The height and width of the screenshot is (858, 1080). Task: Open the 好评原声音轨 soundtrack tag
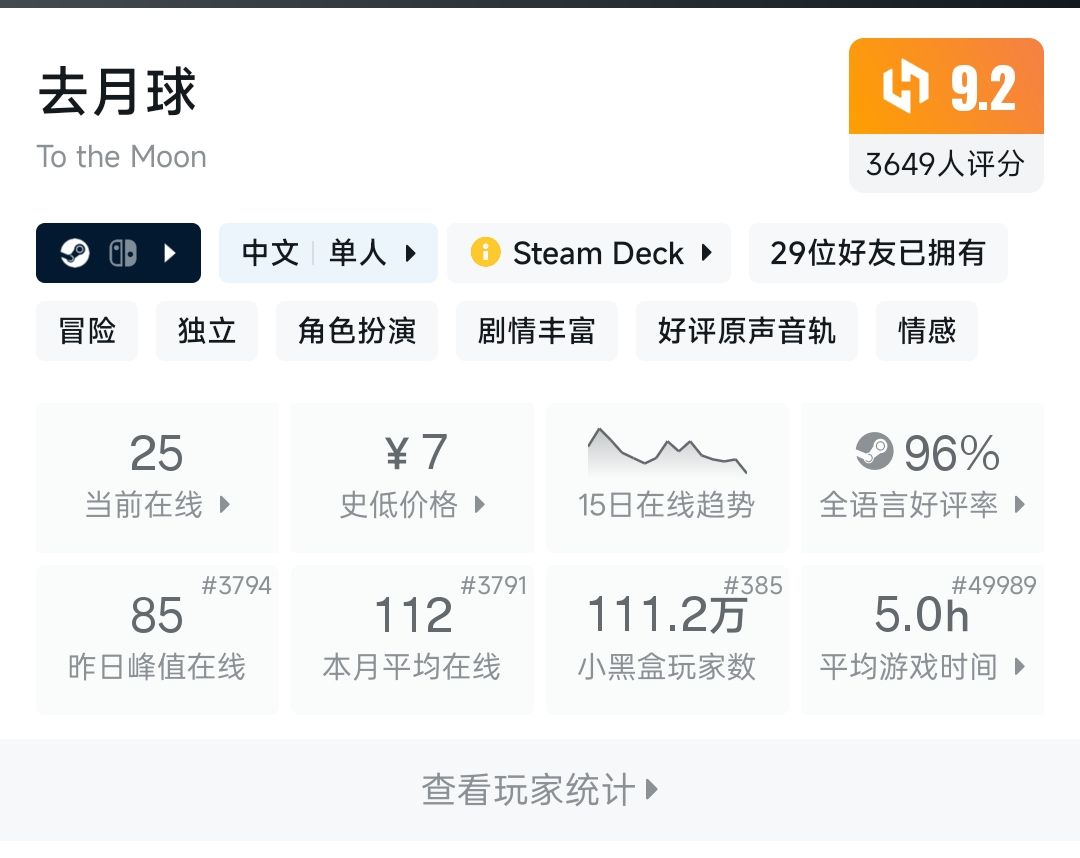tap(746, 331)
